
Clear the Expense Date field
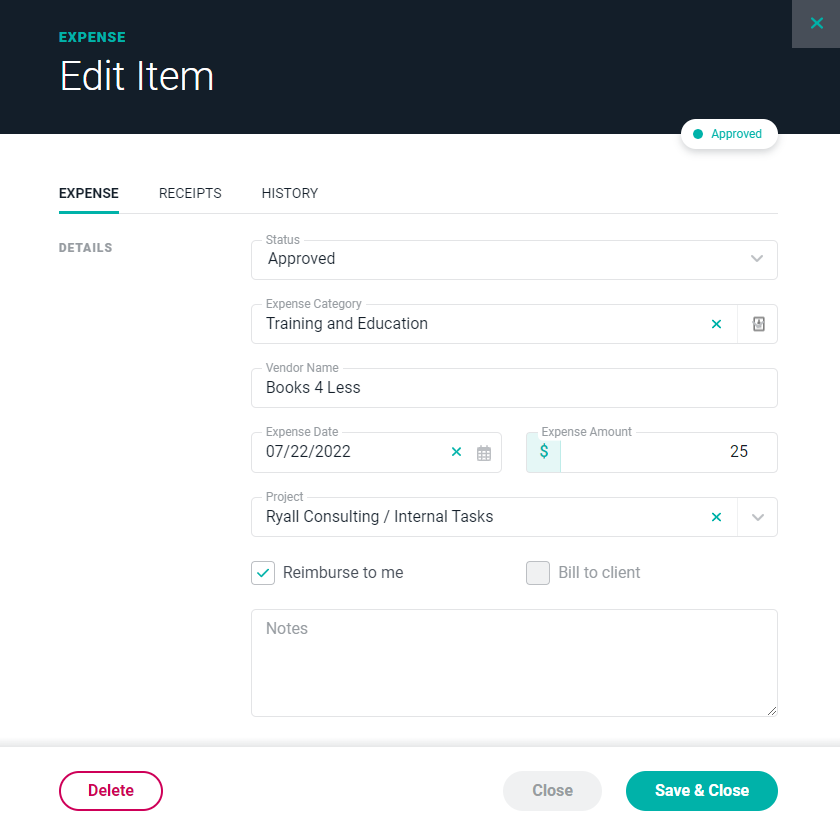[x=457, y=452]
